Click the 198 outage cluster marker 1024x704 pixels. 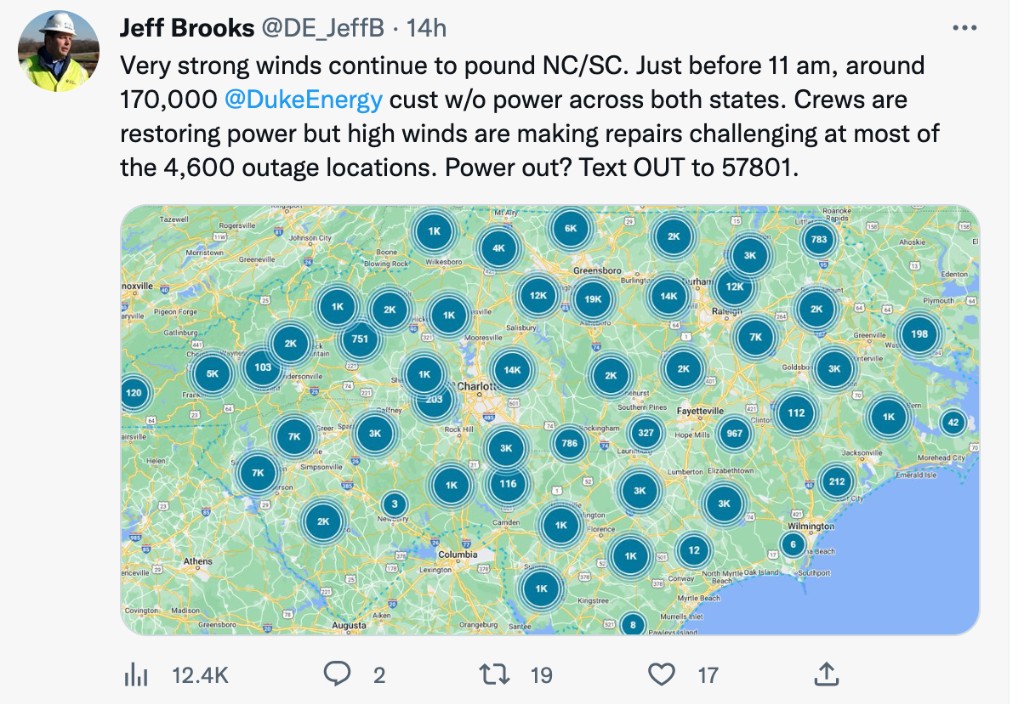pos(919,334)
